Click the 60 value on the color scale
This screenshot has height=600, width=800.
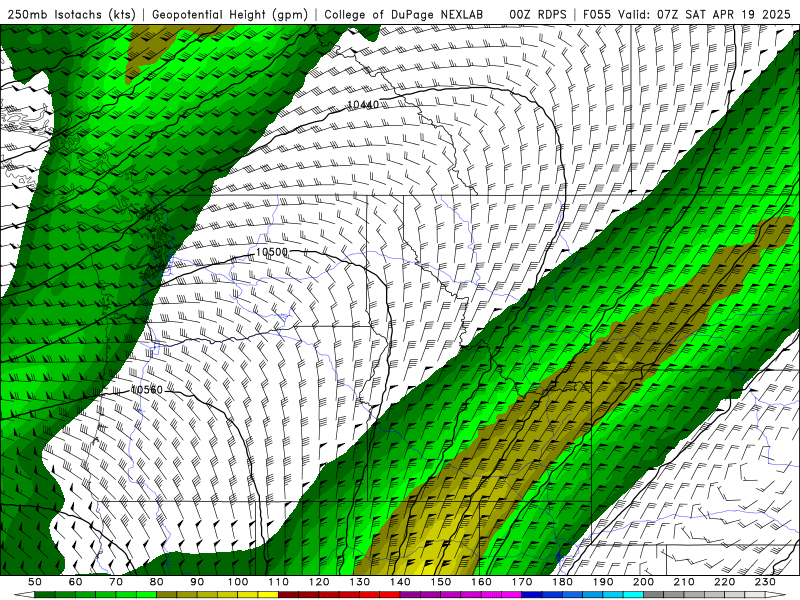76,582
